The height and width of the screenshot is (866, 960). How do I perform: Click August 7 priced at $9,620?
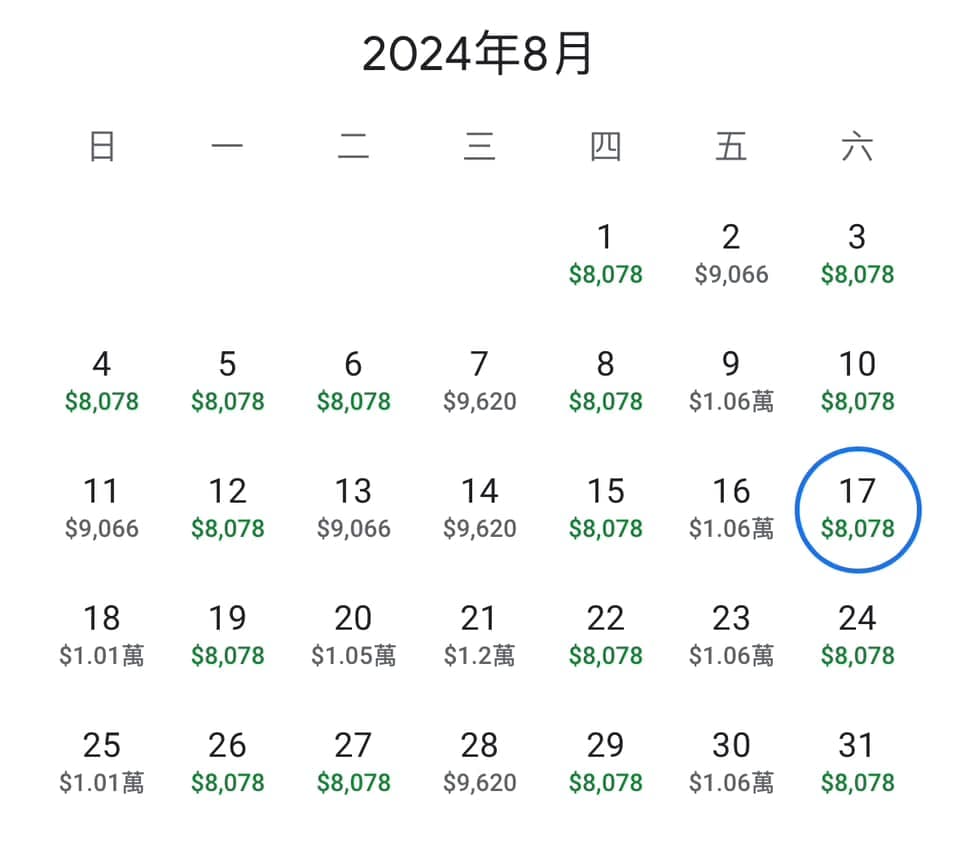click(479, 382)
